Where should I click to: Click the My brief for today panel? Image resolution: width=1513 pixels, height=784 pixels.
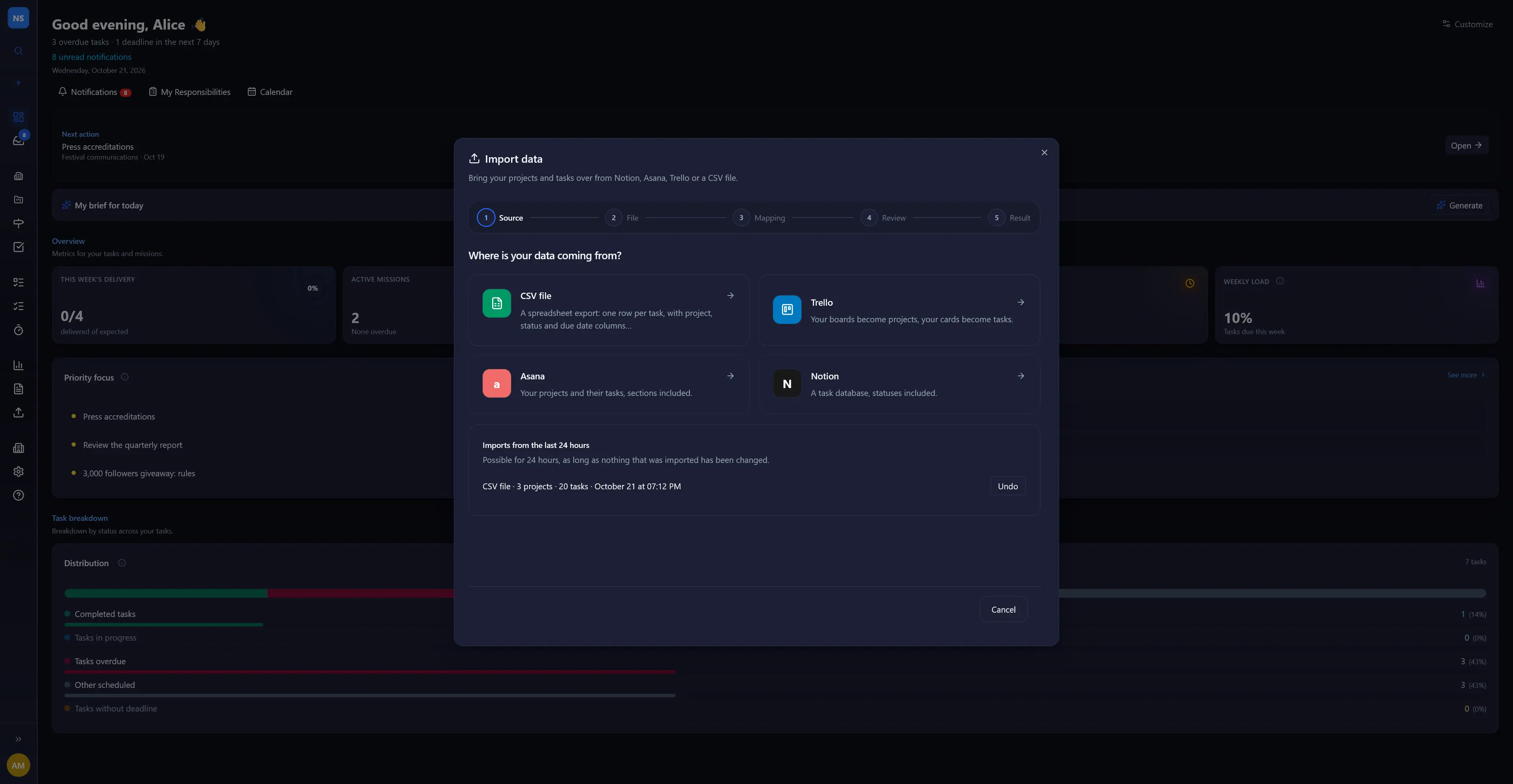pyautogui.click(x=253, y=205)
